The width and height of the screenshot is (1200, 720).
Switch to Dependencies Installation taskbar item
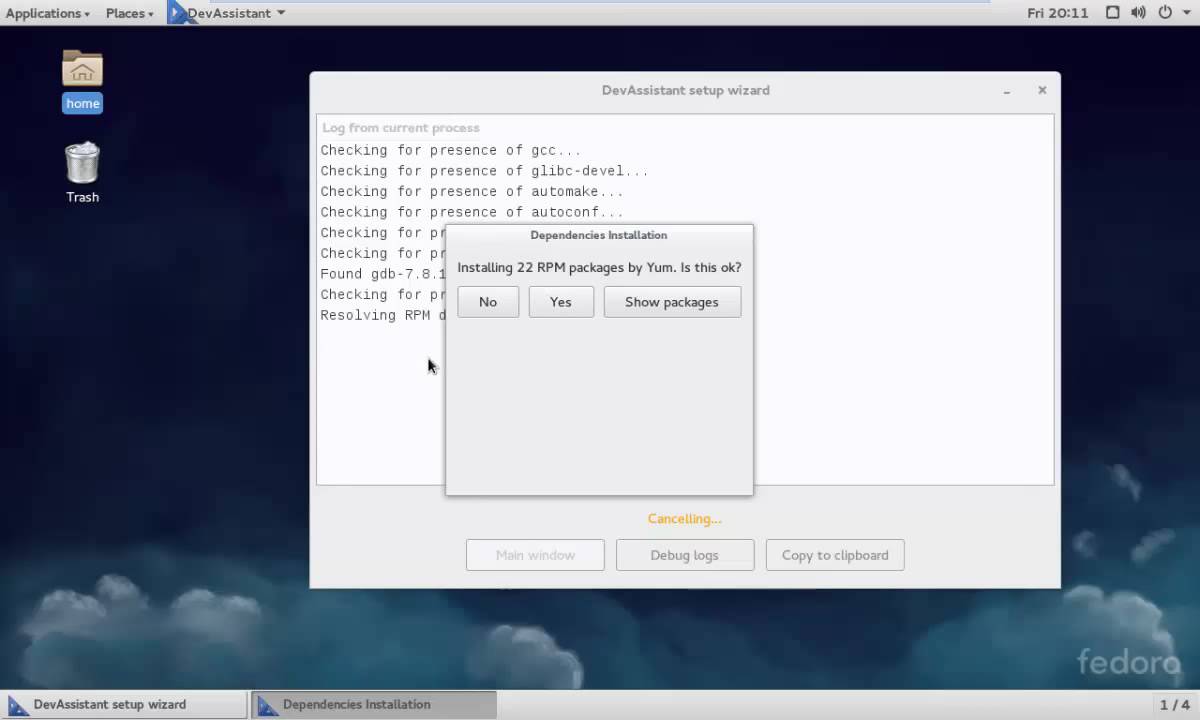[374, 704]
